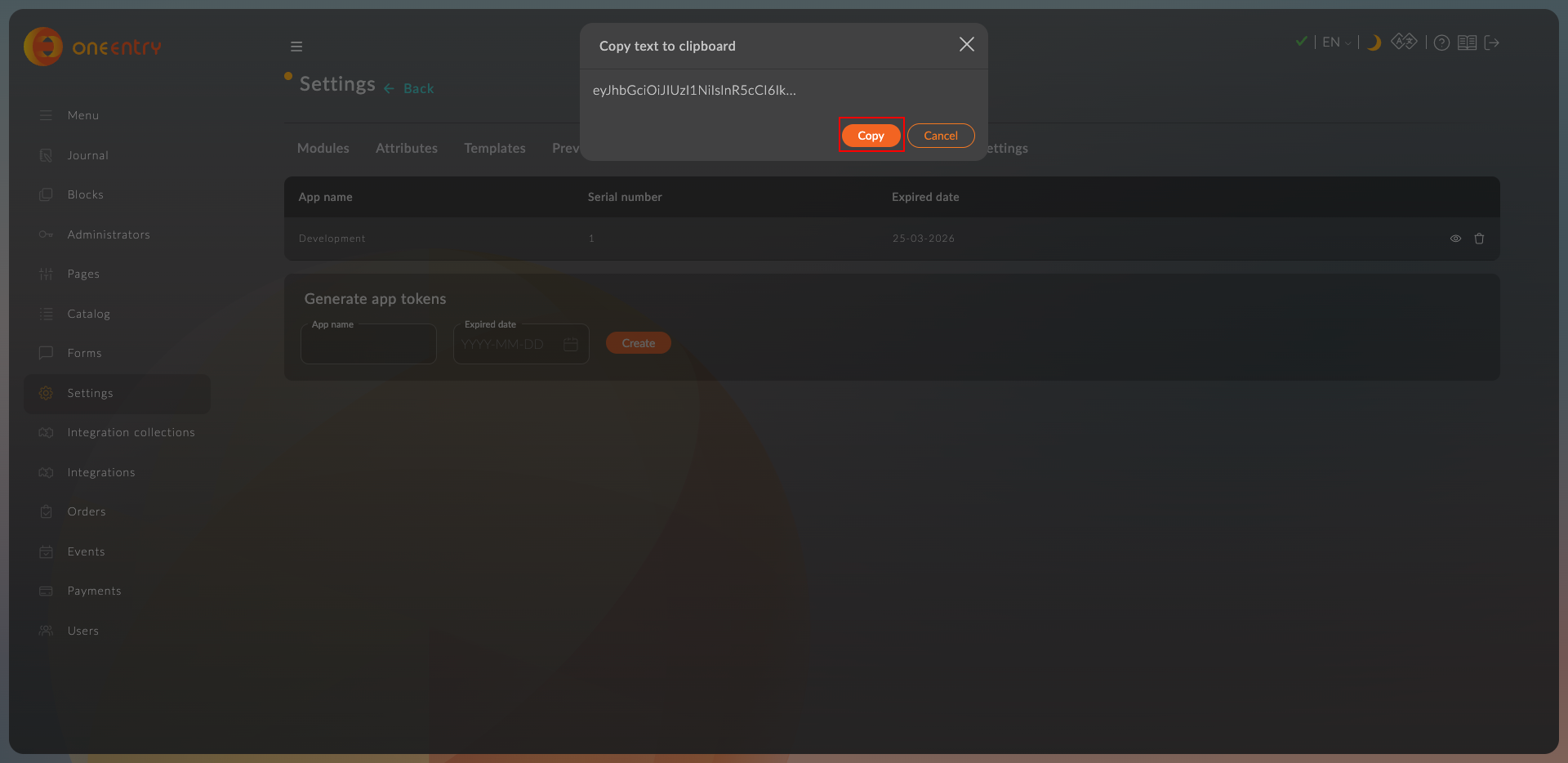Click the Journal icon in sidebar

[46, 155]
